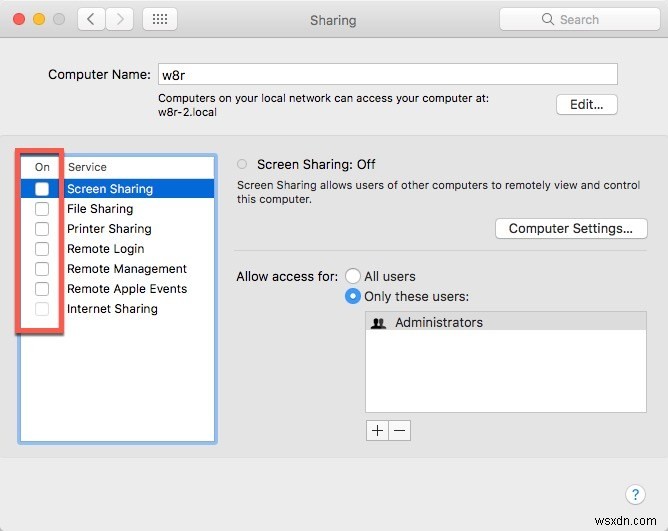Remove user with the minus button
Image resolution: width=668 pixels, height=531 pixels.
399,430
